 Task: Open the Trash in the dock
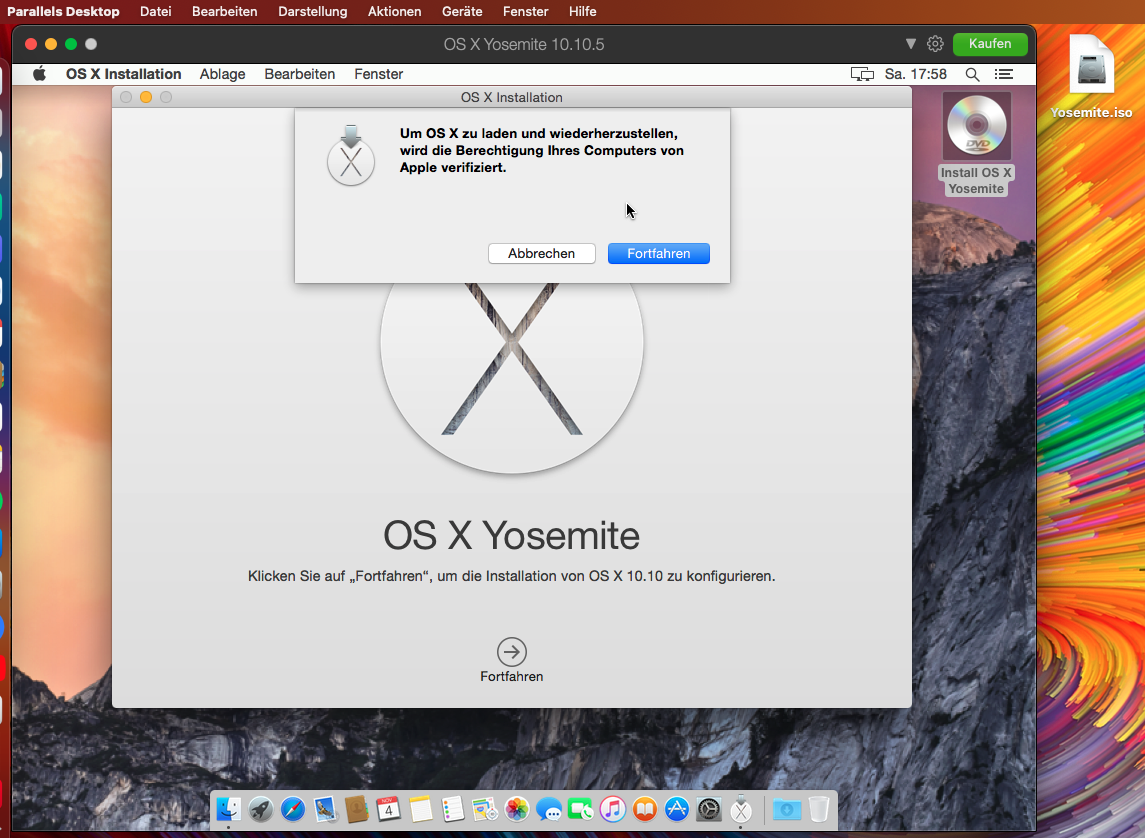coord(819,810)
